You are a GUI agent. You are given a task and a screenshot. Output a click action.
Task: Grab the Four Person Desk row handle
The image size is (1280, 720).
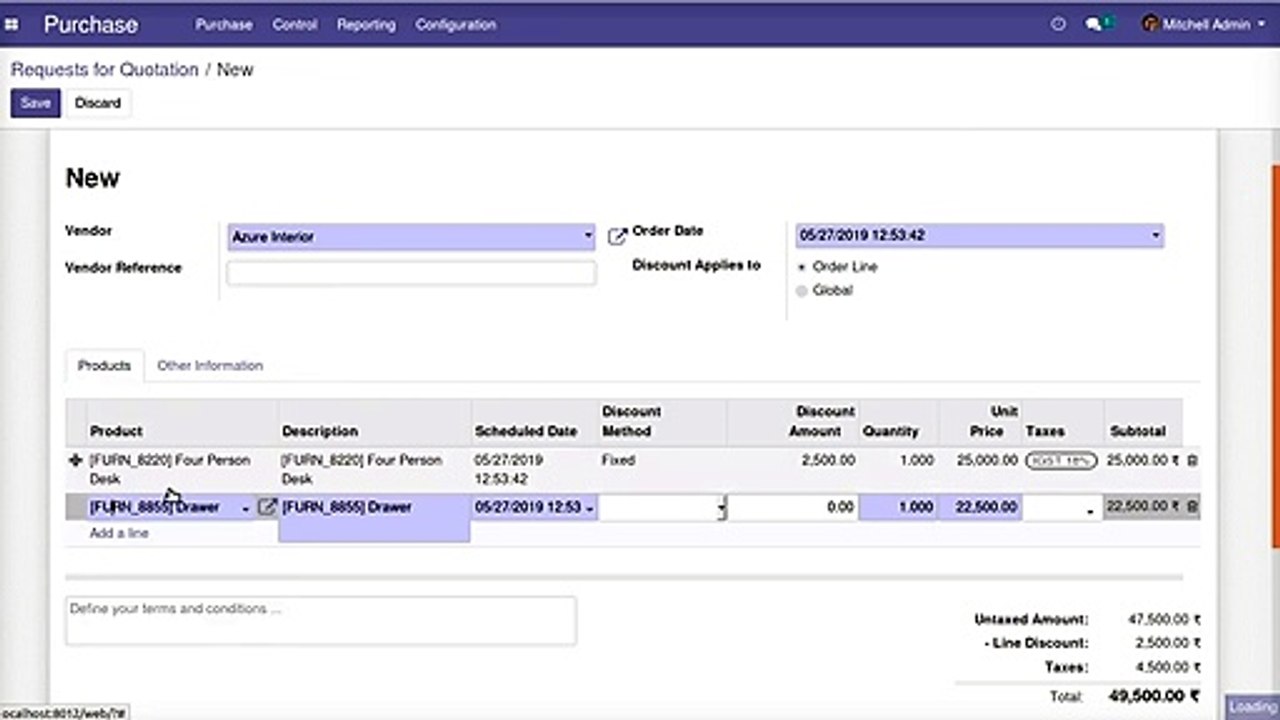(75, 461)
